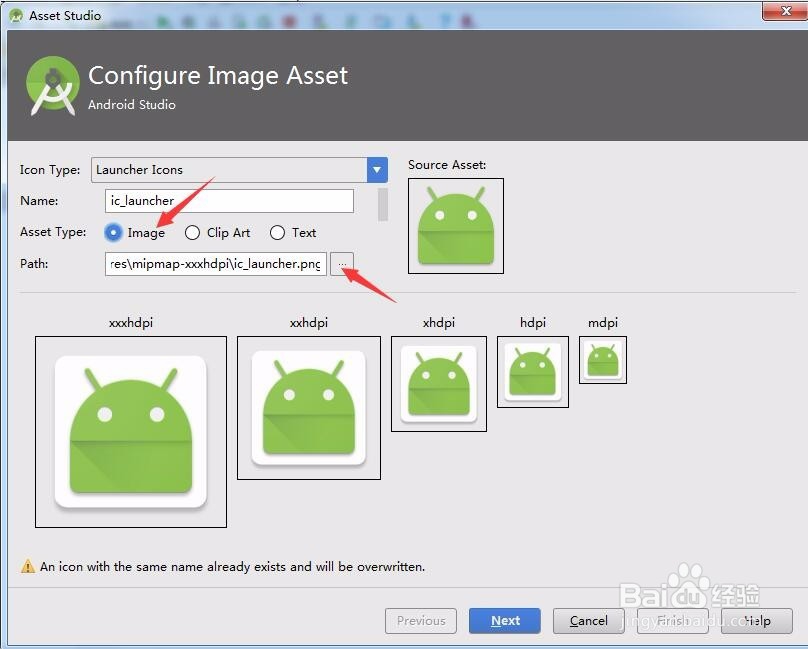Select the mdpi launcher icon preview
Screen dimensions: 808x649
602,360
